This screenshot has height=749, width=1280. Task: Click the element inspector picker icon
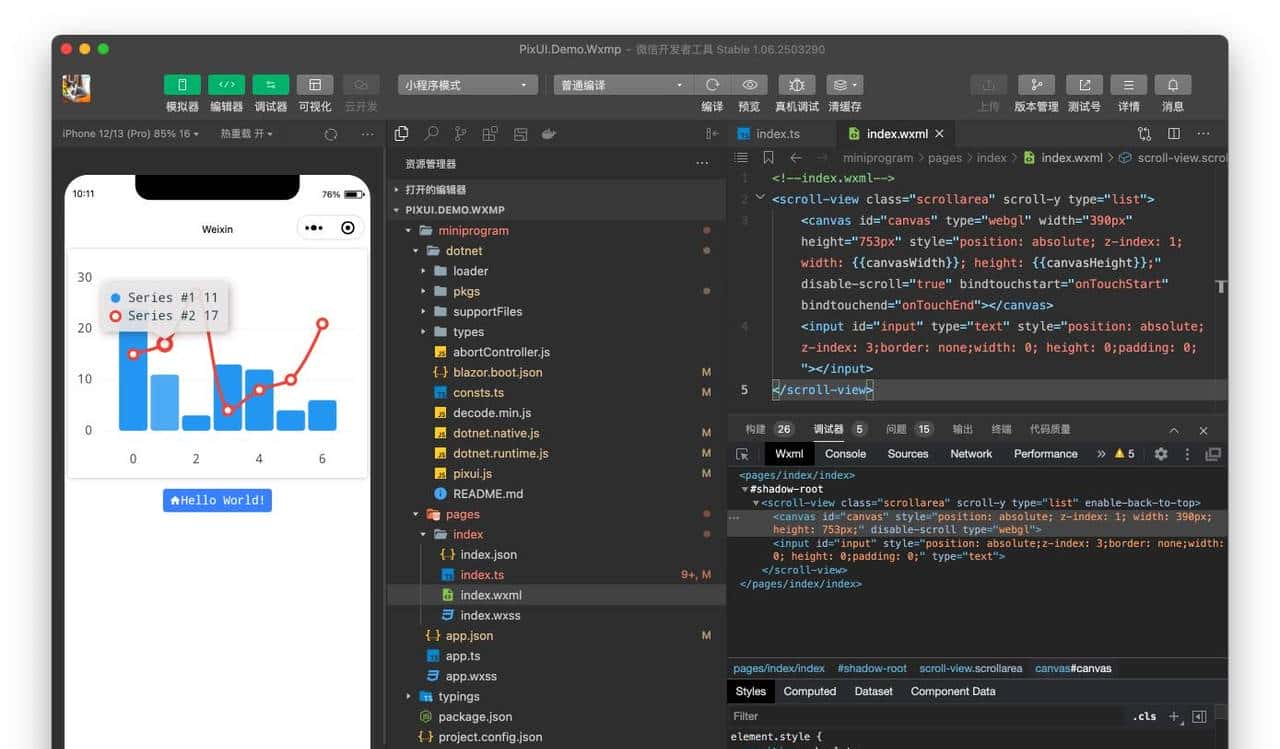click(742, 454)
